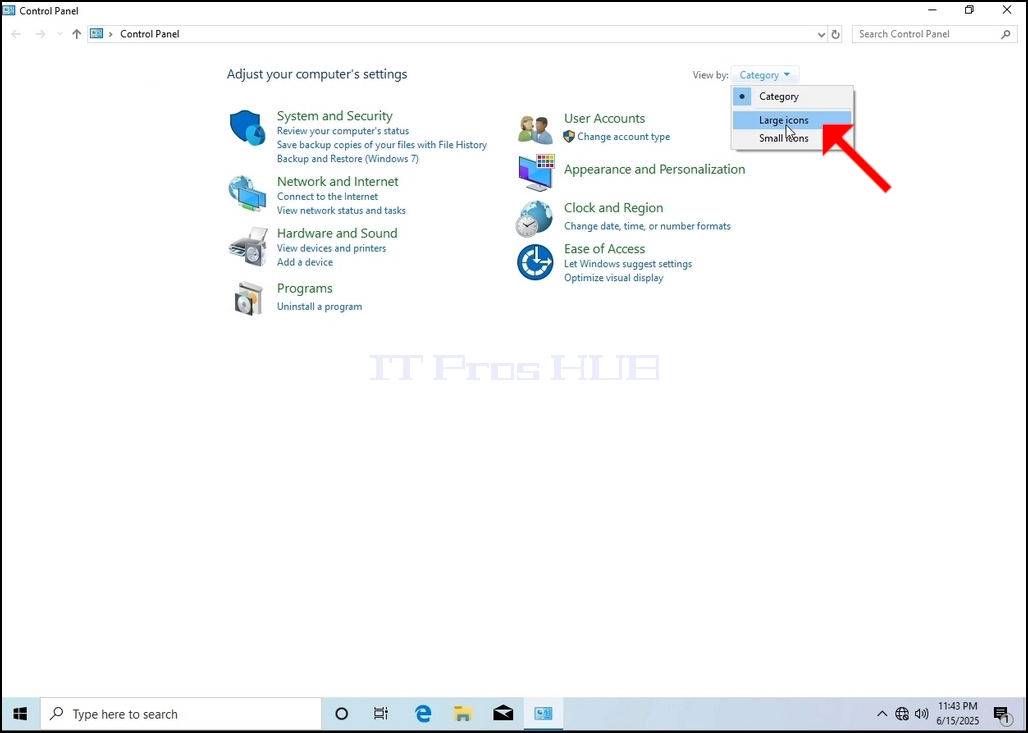
Task: Open the recent locations dropdown arrow
Action: 60,34
